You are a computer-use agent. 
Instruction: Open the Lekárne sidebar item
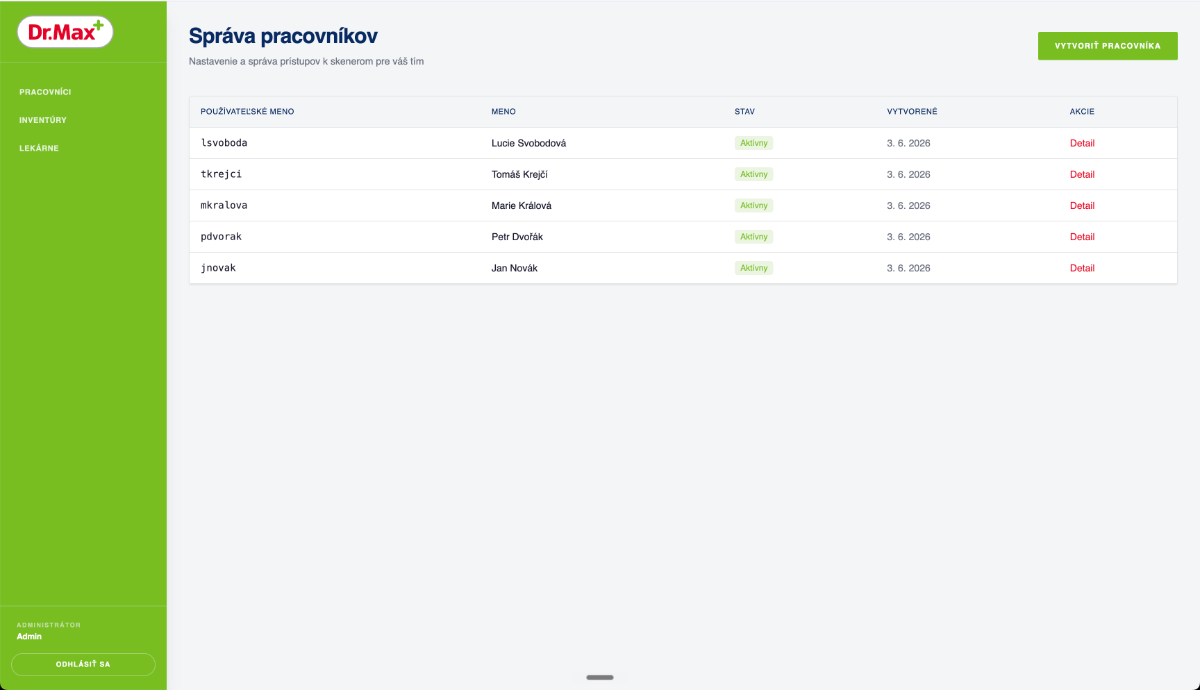(x=39, y=148)
